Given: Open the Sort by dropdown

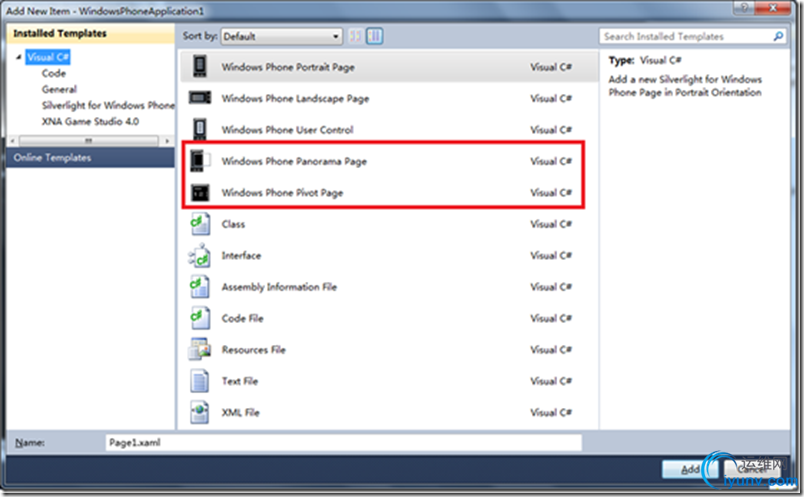Looking at the screenshot, I should click(281, 36).
